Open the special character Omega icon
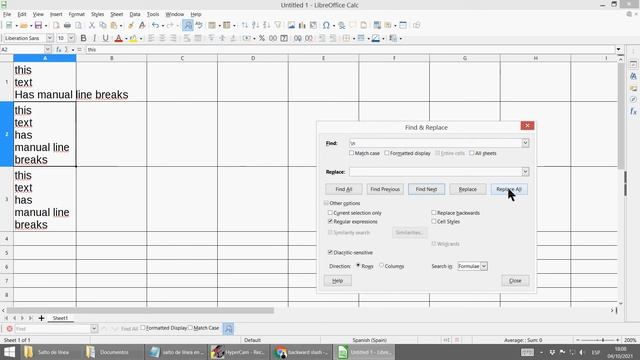The width and height of the screenshot is (640, 360). 326,25
